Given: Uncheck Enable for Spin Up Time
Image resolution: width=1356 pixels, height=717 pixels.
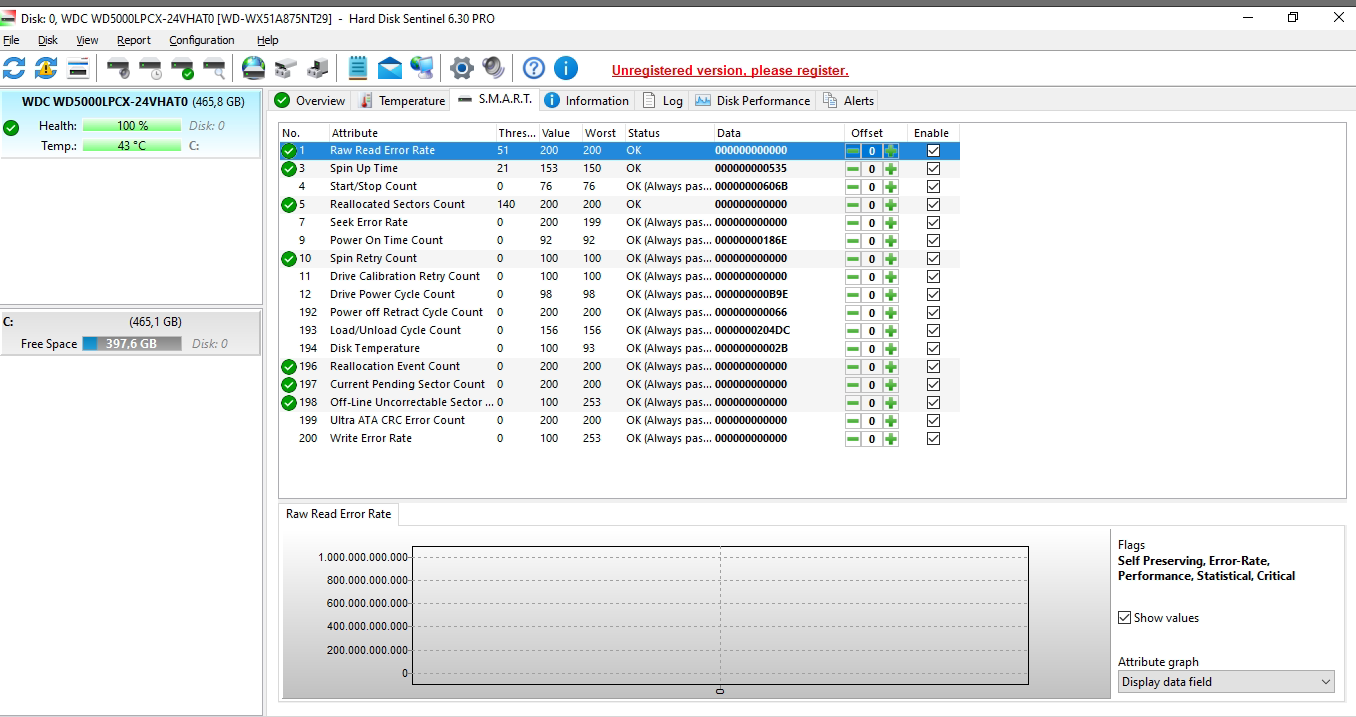Looking at the screenshot, I should (x=933, y=169).
